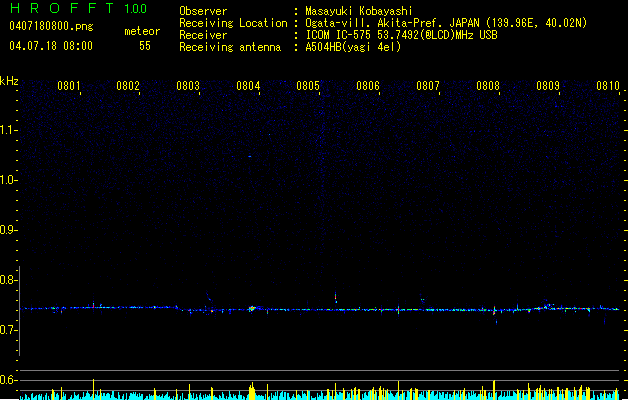This screenshot has width=629, height=400.
Task: Click the 0807 time marker
Action: pos(428,85)
